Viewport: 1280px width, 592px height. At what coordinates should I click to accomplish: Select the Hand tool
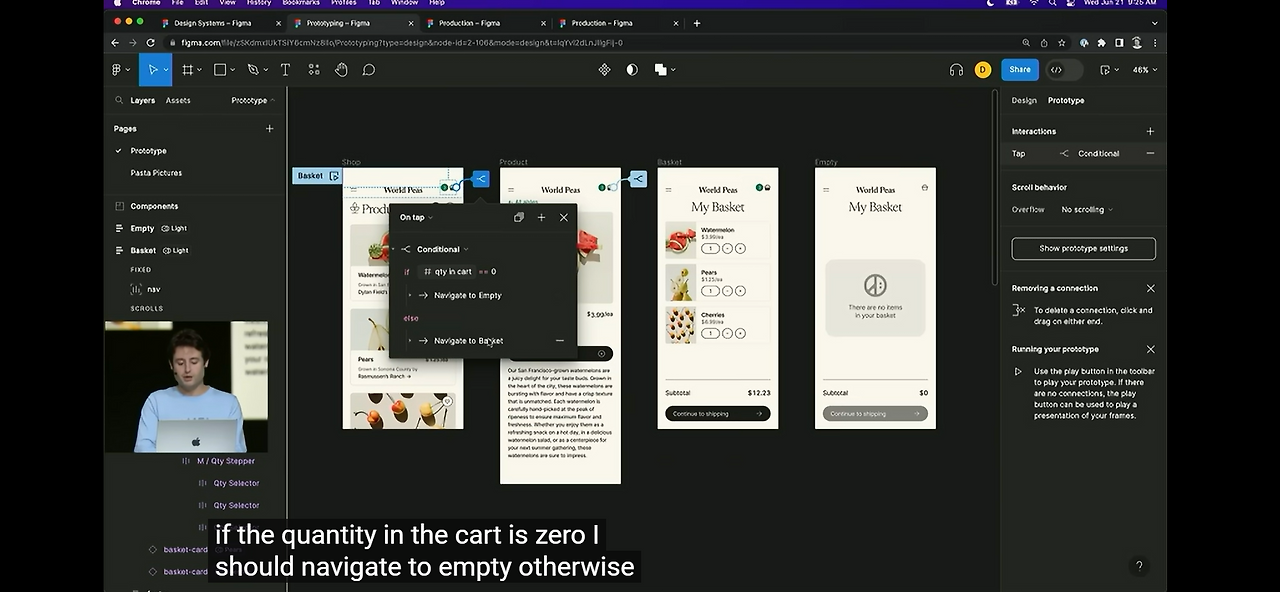click(341, 70)
